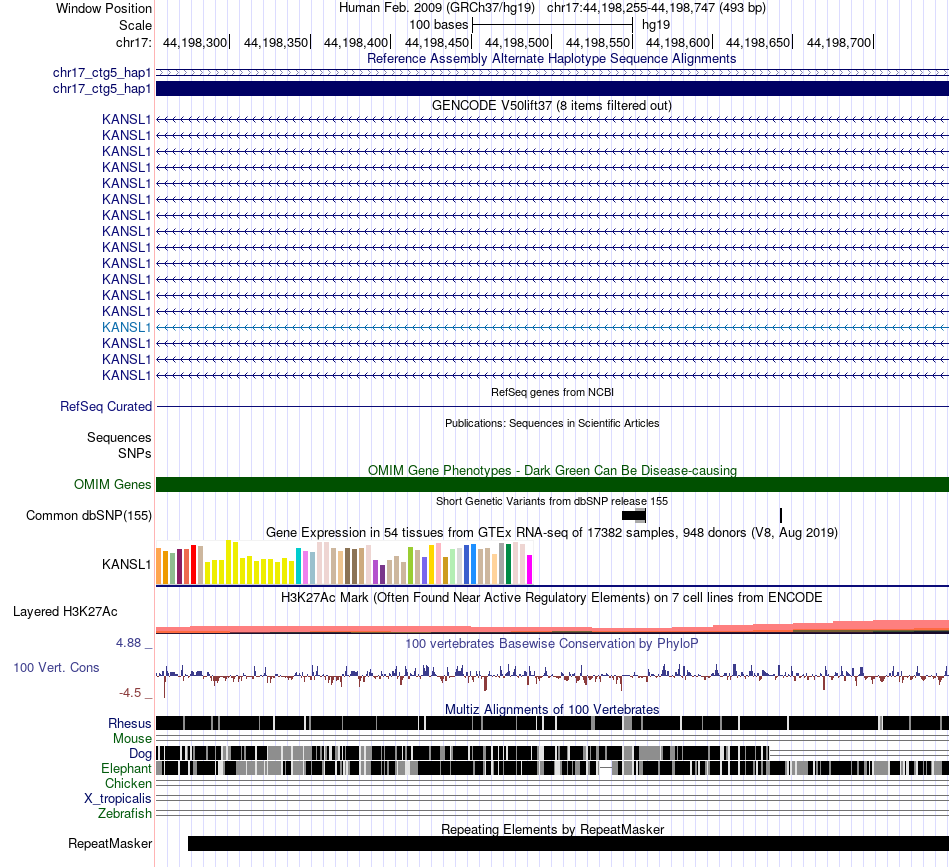
Task: Open the Reference Assembly Alternate Haplotype track title
Action: (x=551, y=59)
